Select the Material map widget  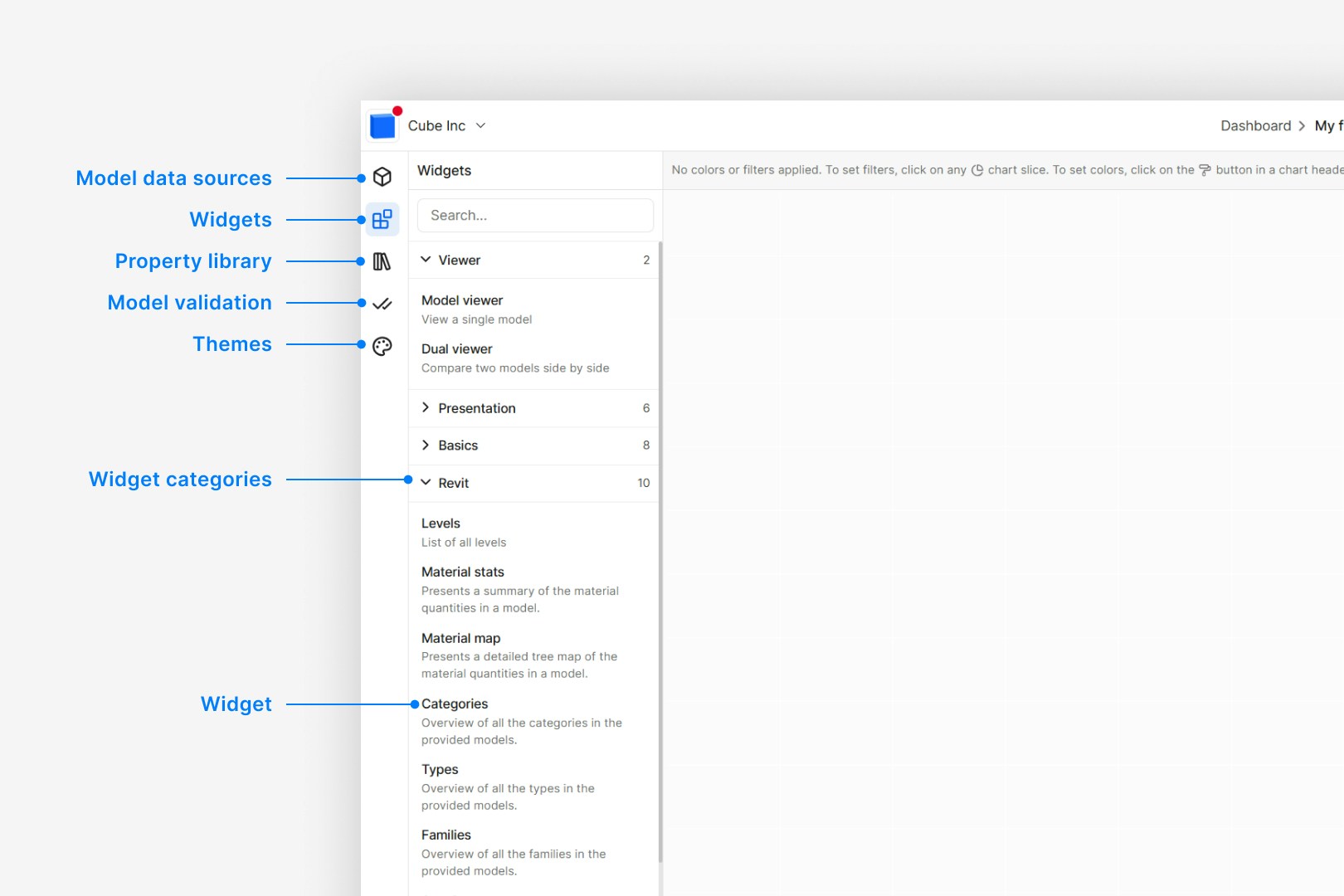(x=535, y=655)
